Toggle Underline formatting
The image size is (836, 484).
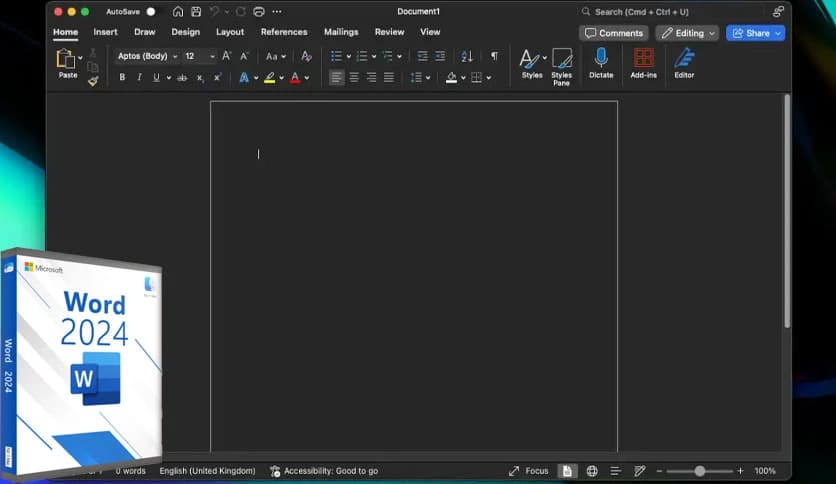(156, 78)
